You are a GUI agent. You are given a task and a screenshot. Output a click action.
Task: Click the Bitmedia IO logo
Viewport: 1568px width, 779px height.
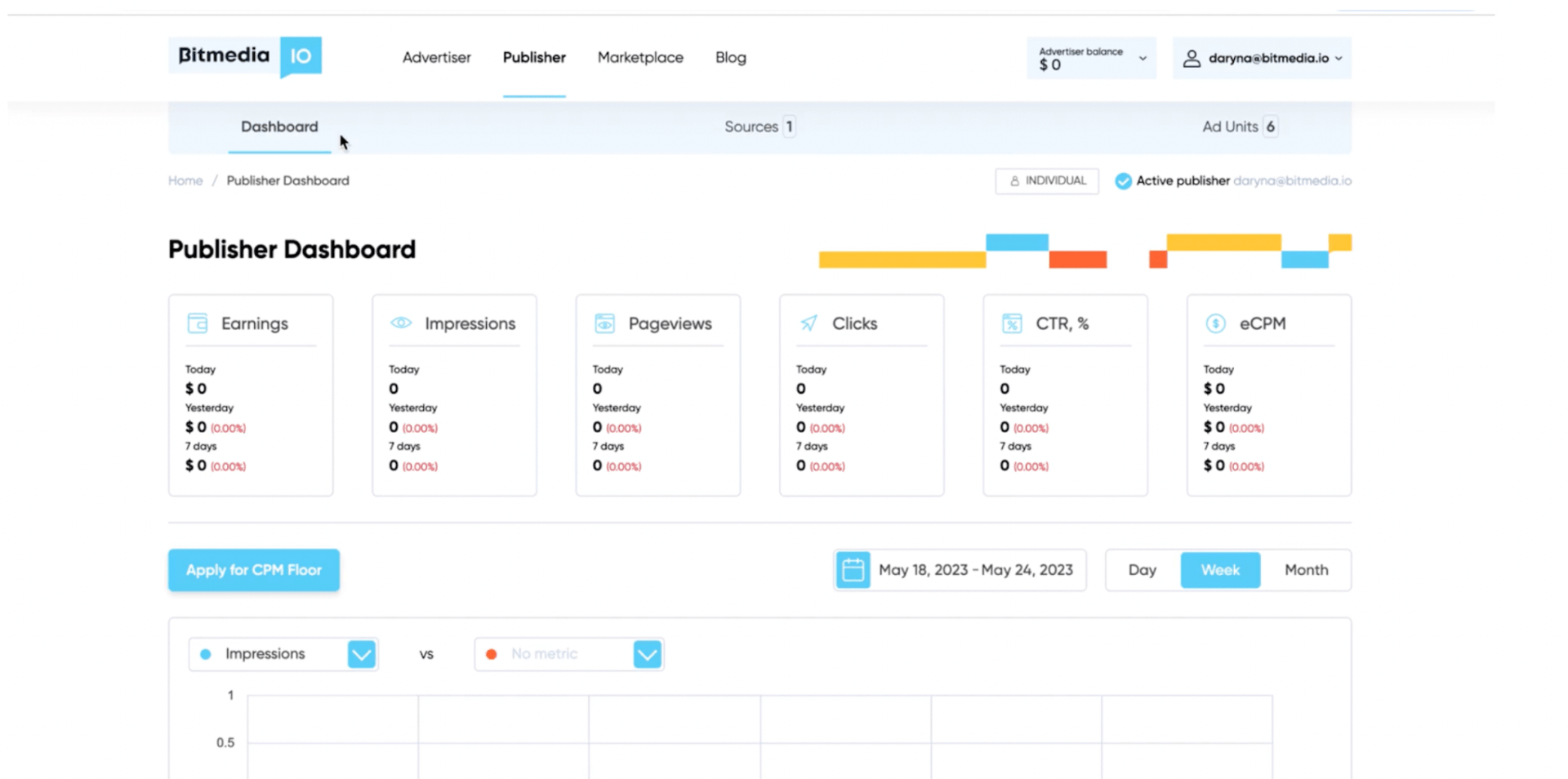(244, 57)
